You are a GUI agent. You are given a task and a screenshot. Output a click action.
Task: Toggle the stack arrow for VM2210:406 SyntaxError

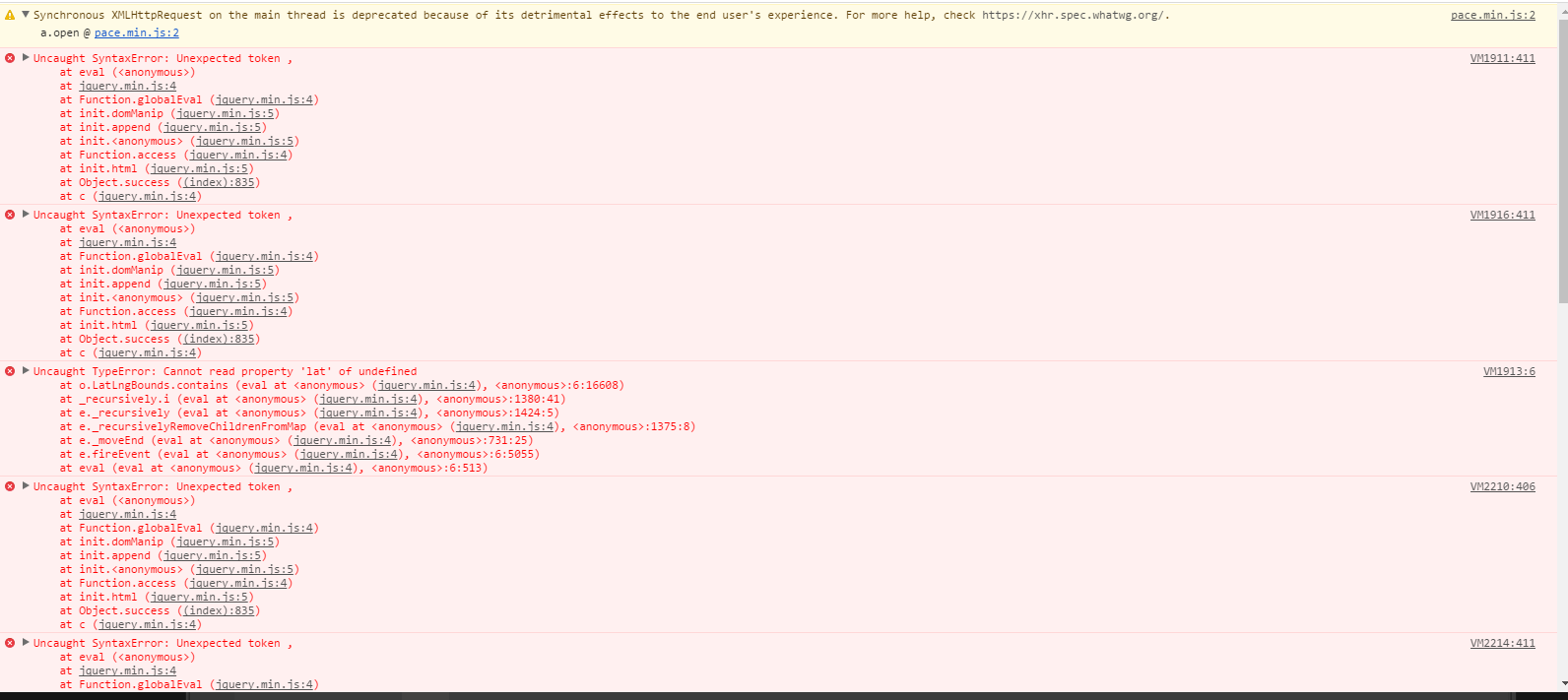pyautogui.click(x=26, y=486)
